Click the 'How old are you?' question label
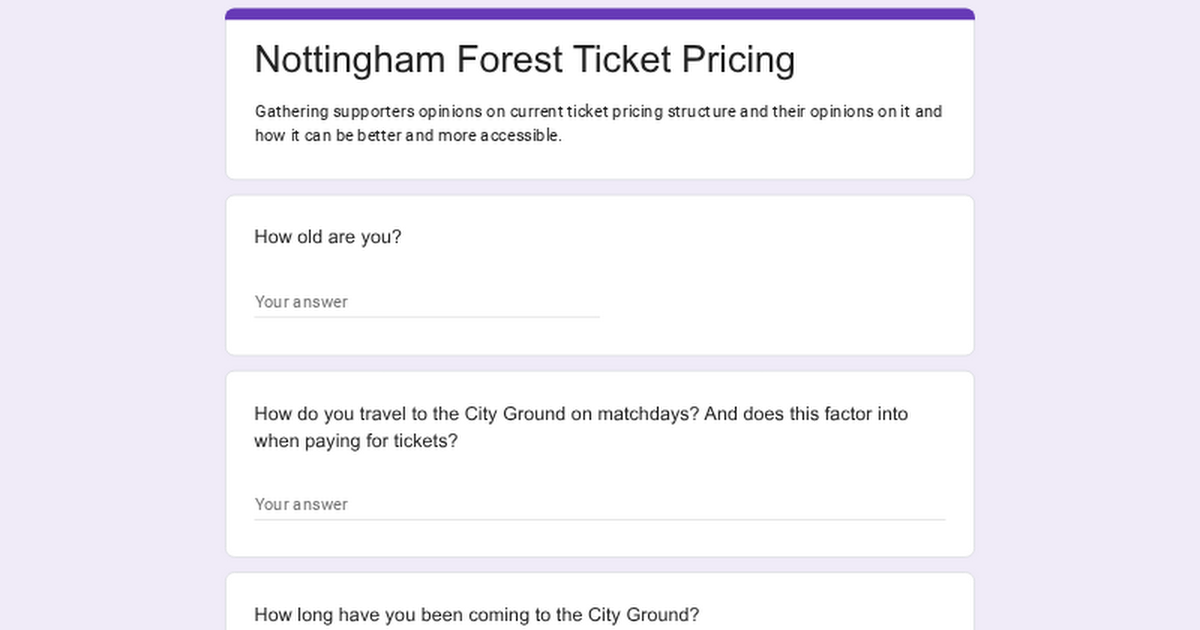The height and width of the screenshot is (630, 1200). pyautogui.click(x=328, y=237)
